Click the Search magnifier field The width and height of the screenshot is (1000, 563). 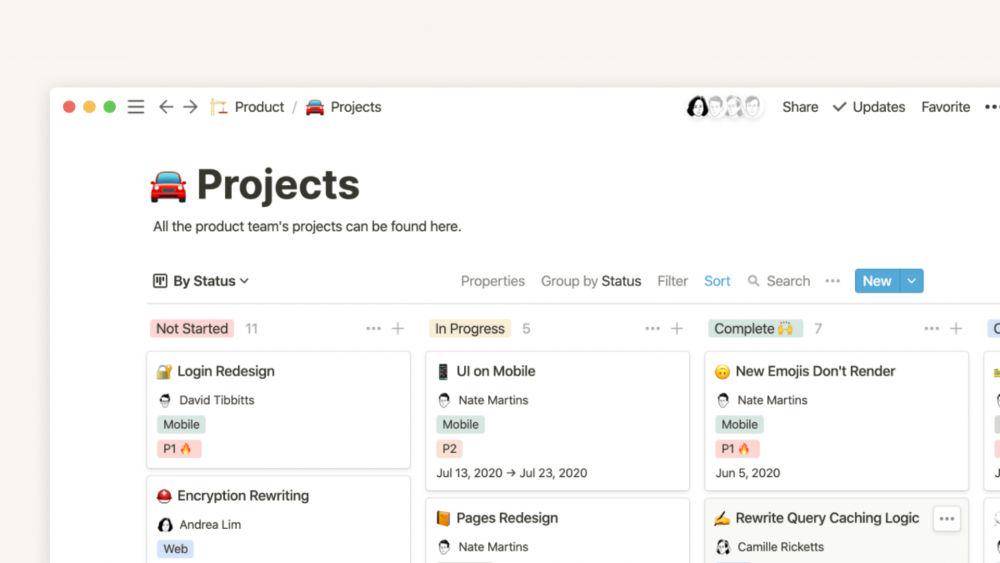coord(779,281)
